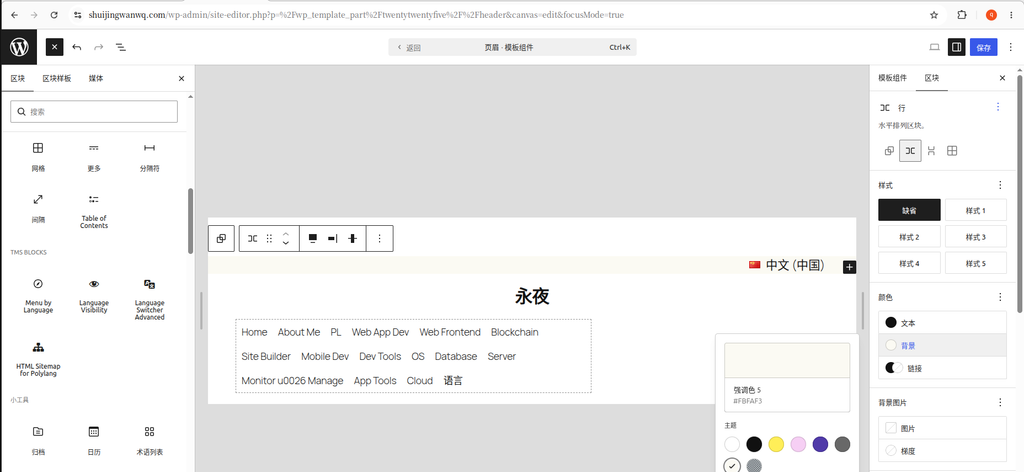The image size is (1024, 472).
Task: Change vertical alignment in block toolbar
Action: click(x=353, y=238)
